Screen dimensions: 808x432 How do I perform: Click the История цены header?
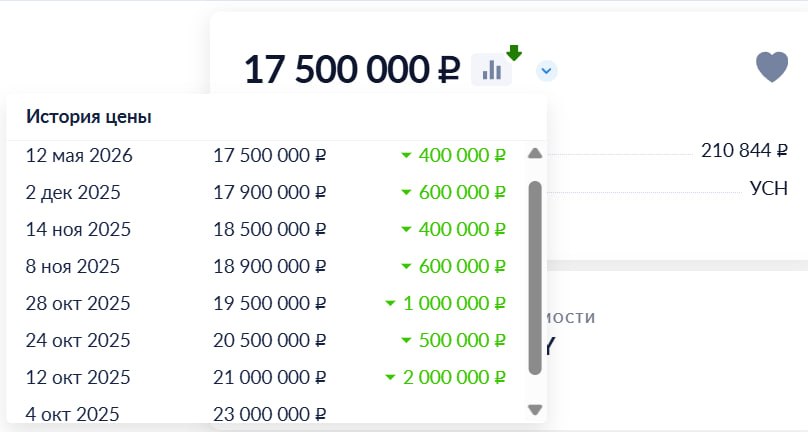[x=89, y=117]
